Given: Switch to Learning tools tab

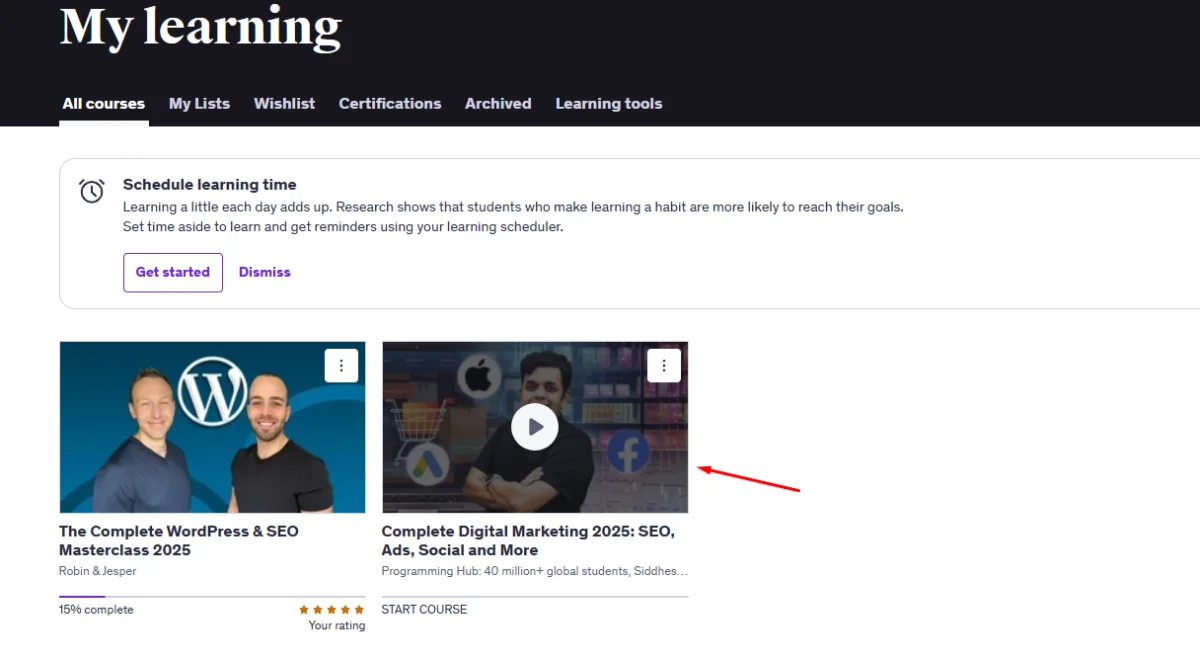Looking at the screenshot, I should (609, 103).
